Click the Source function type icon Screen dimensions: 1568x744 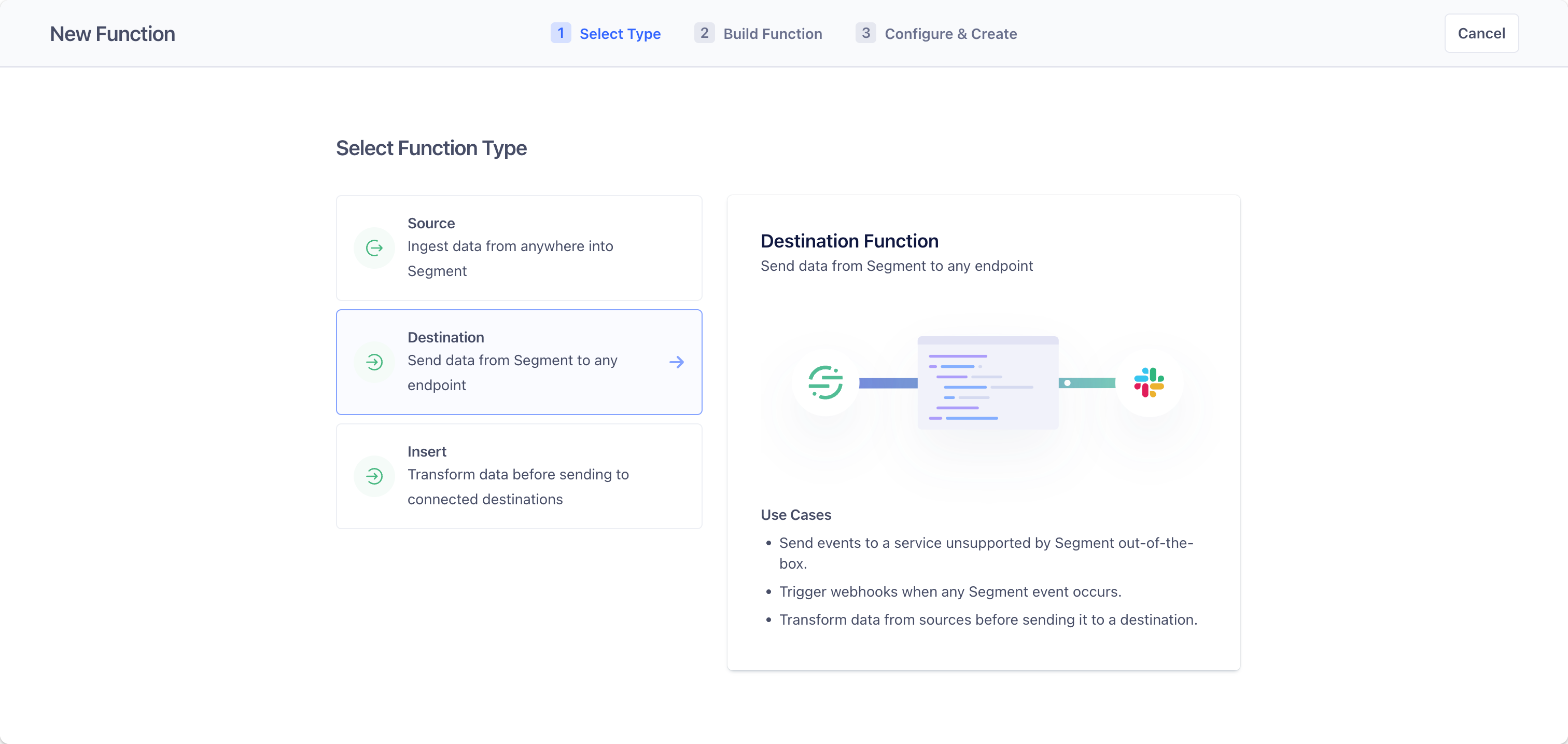pyautogui.click(x=374, y=248)
